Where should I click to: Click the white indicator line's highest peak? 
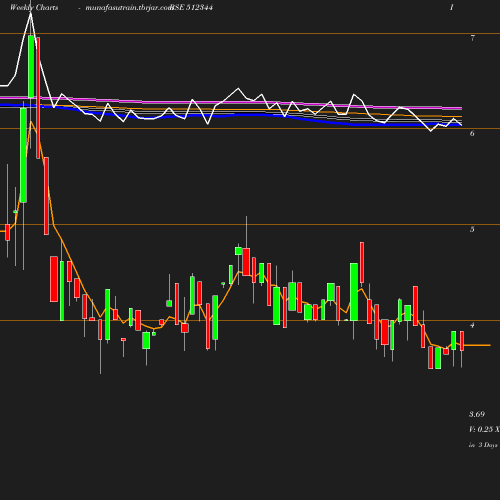click(31, 13)
